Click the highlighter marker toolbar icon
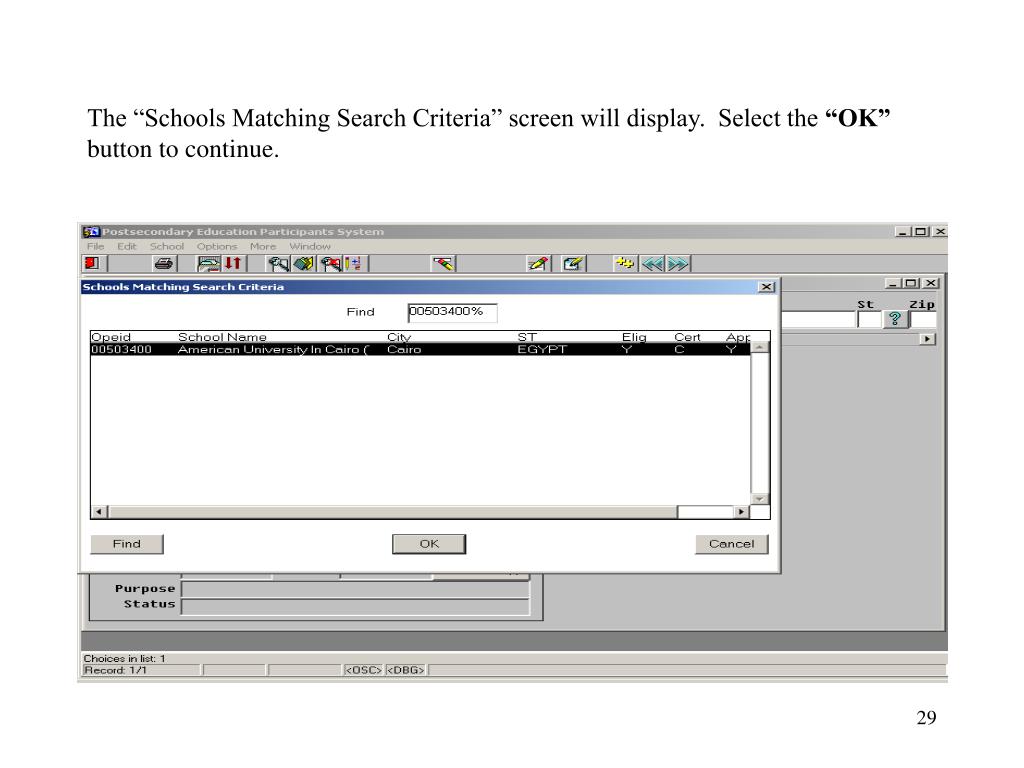This screenshot has width=1024, height=768. [443, 263]
